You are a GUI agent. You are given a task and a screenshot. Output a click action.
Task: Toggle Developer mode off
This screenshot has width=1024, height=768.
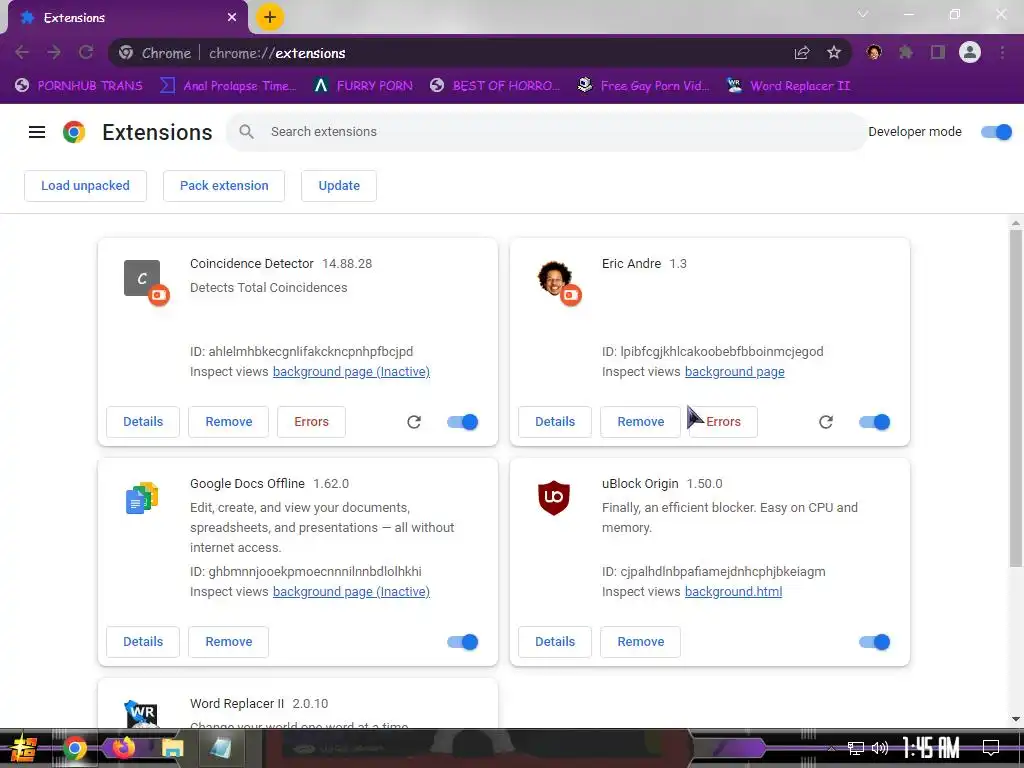(997, 132)
